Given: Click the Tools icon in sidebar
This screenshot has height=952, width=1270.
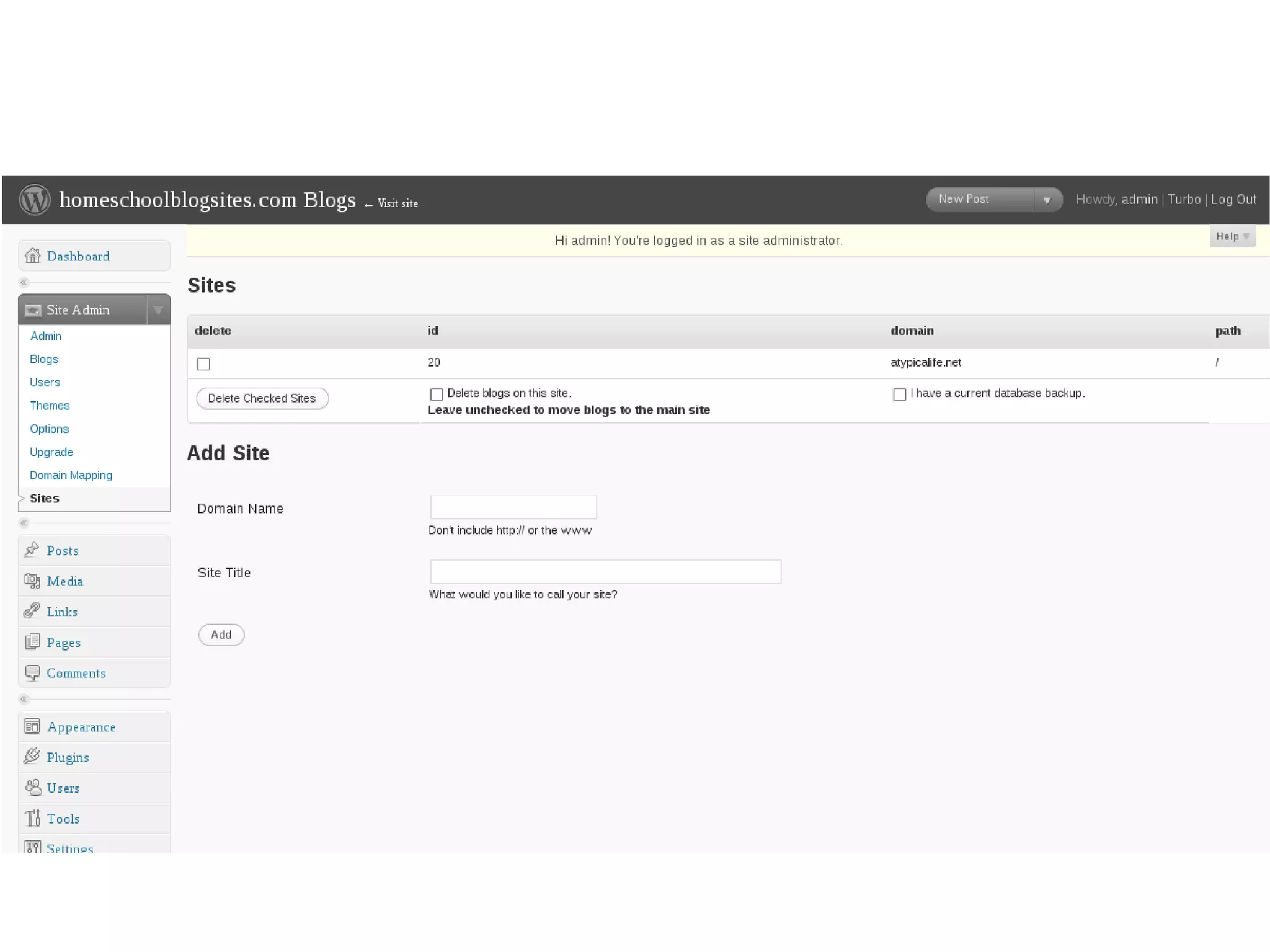Looking at the screenshot, I should [x=32, y=818].
